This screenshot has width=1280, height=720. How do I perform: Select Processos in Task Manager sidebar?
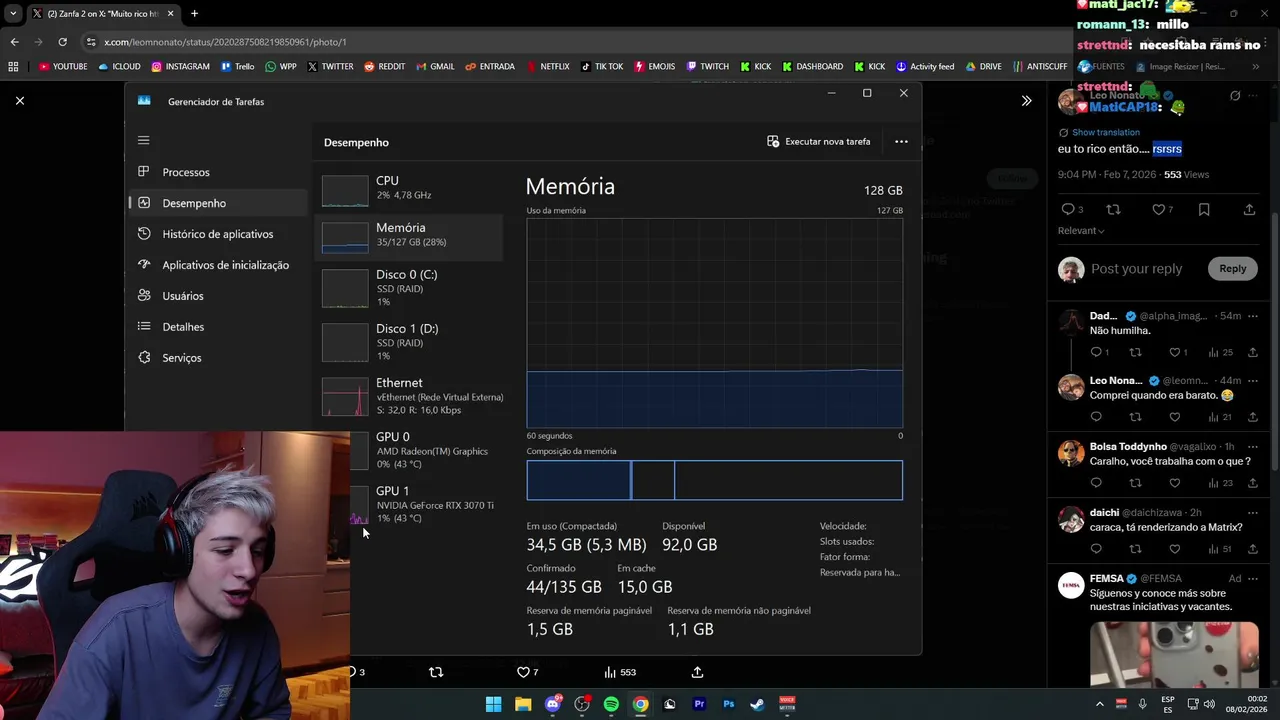point(218,172)
